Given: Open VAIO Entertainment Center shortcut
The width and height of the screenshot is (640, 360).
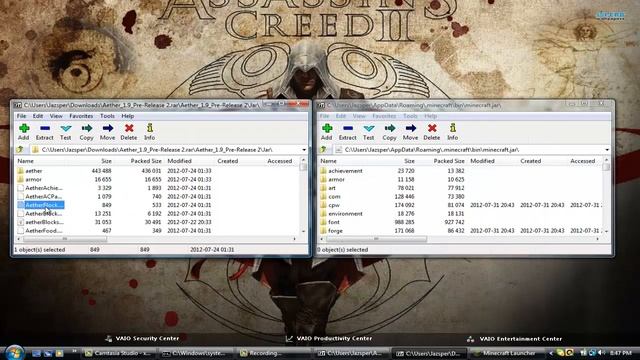Looking at the screenshot, I should 515,339.
